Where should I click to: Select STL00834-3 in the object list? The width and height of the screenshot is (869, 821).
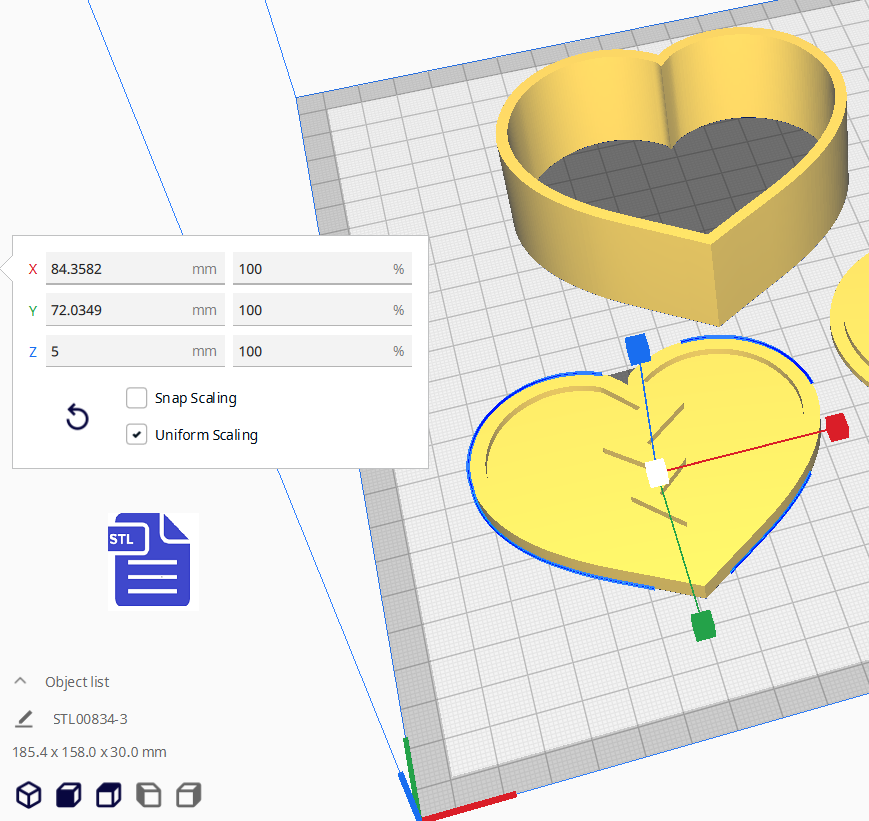pyautogui.click(x=91, y=718)
